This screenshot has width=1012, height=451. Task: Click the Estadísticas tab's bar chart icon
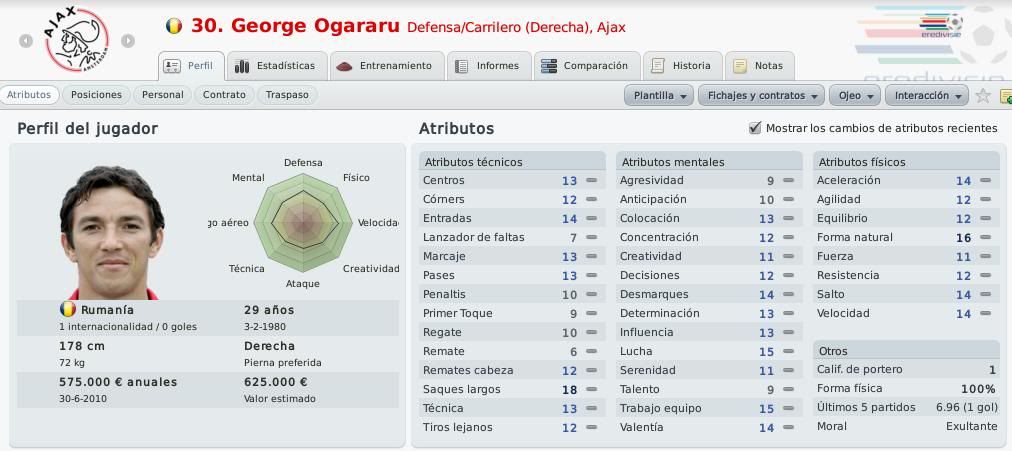click(x=242, y=66)
